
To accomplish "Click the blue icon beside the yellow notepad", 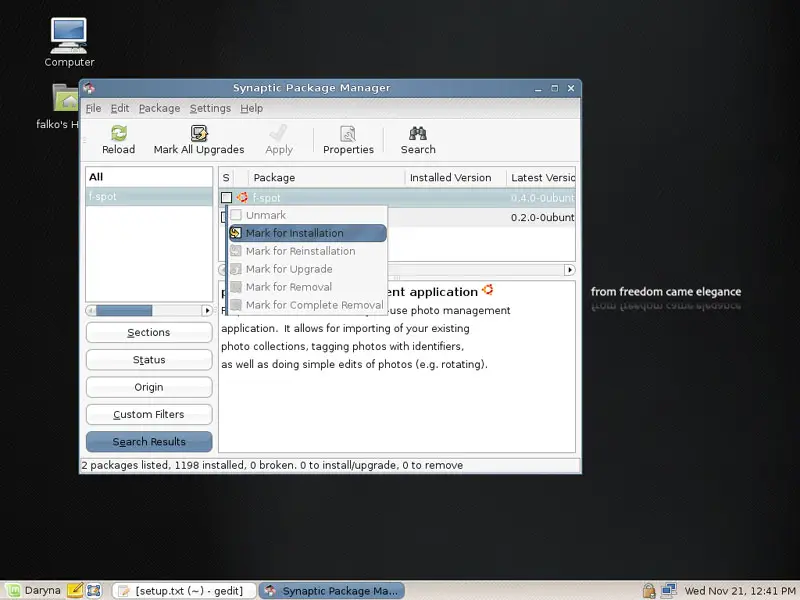I will click(93, 590).
